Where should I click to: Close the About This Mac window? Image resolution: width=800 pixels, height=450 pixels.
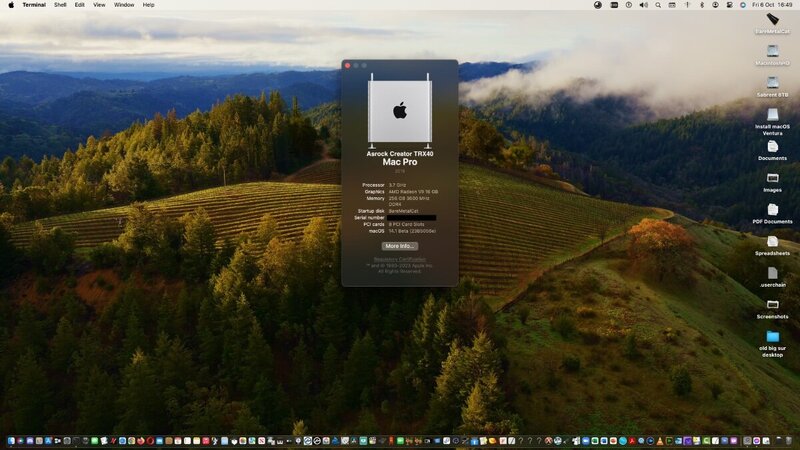(x=348, y=65)
